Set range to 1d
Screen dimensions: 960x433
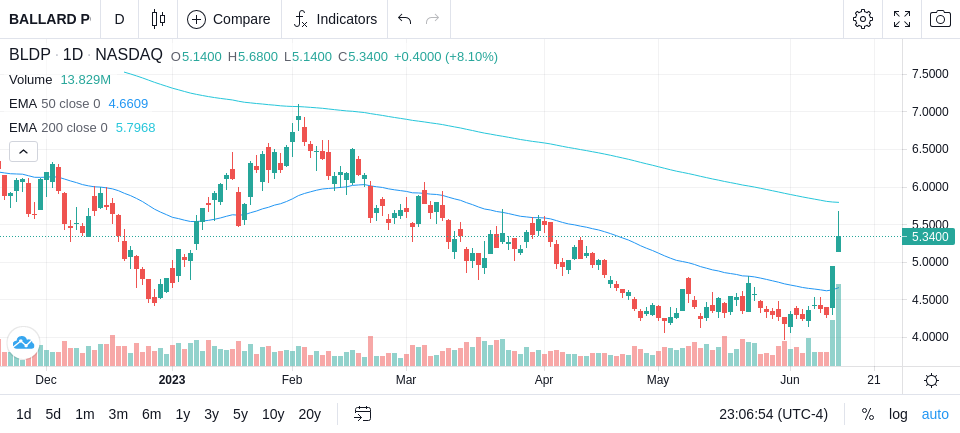tap(23, 415)
